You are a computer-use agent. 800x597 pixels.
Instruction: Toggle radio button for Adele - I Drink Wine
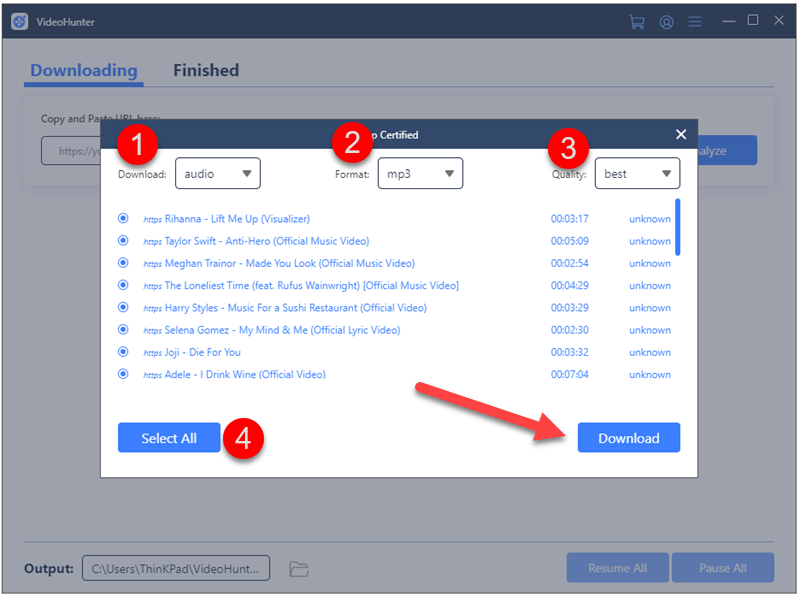click(123, 374)
